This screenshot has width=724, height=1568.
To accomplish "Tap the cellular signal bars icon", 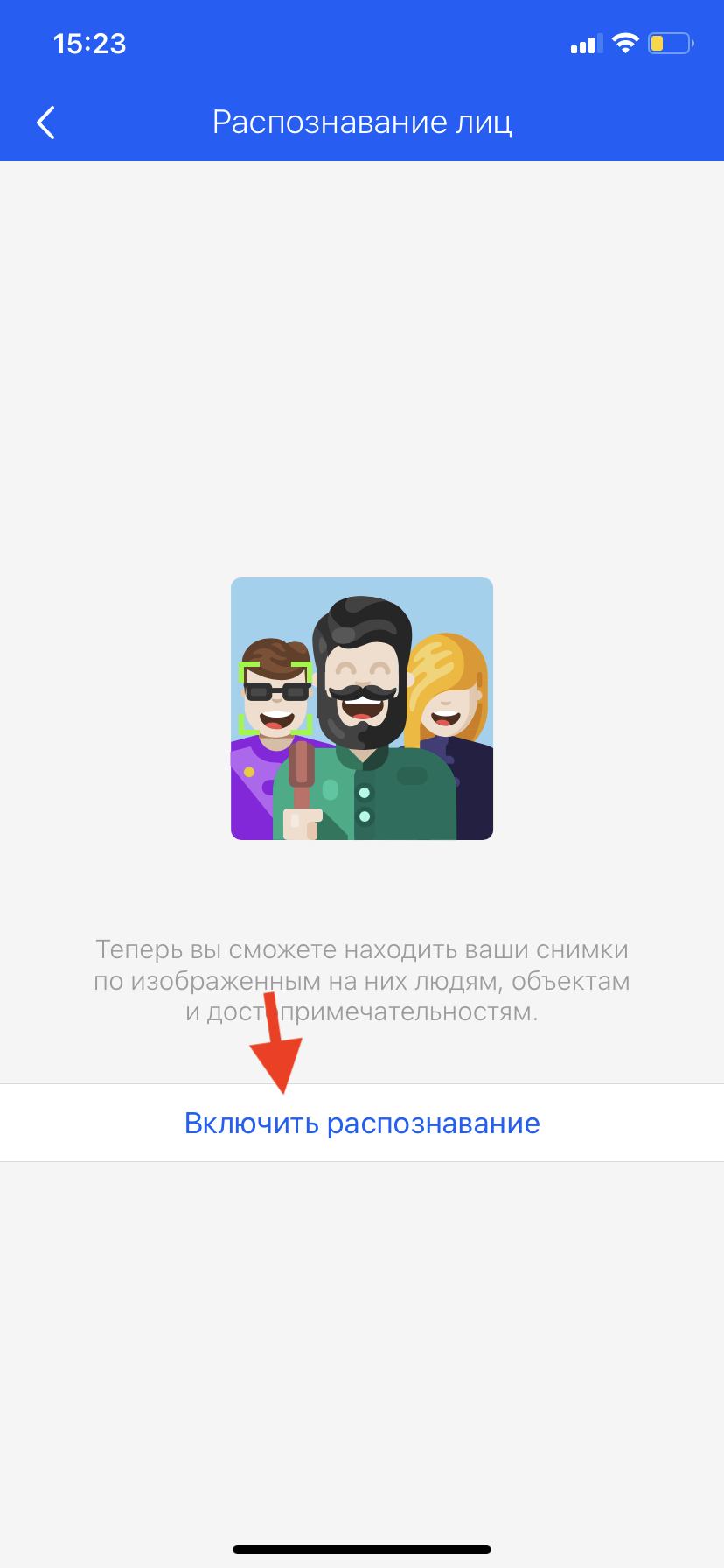I will 587,45.
